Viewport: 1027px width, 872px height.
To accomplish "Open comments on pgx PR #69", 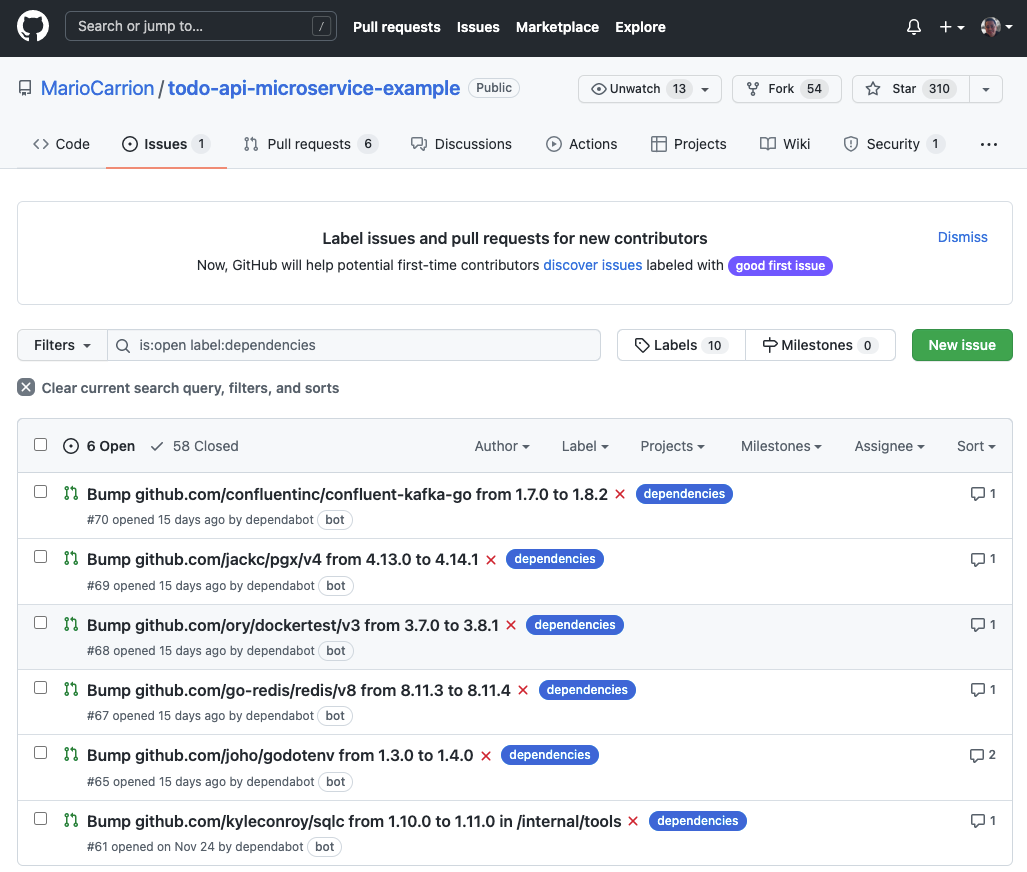I will pos(983,559).
